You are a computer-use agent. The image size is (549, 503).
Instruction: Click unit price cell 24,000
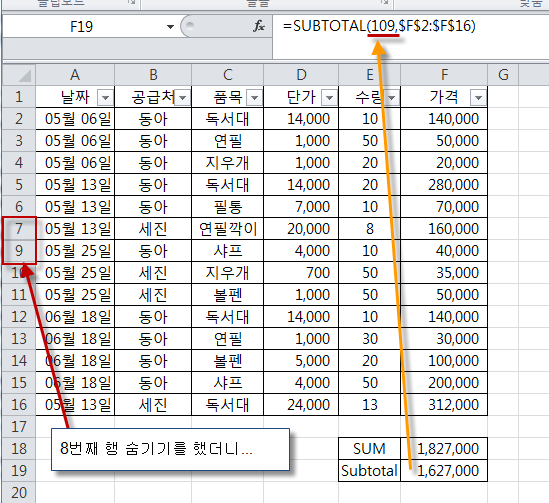(301, 405)
